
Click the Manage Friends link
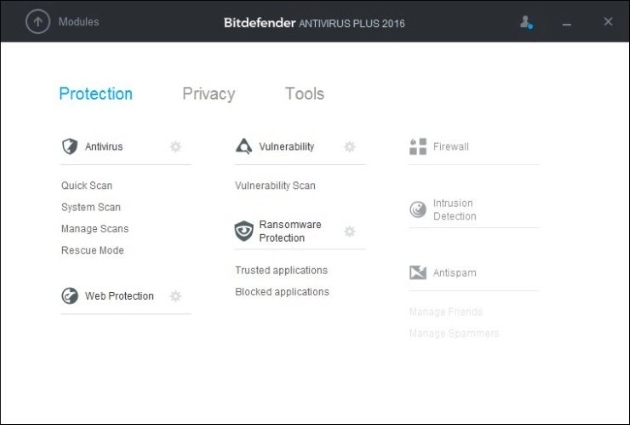446,312
